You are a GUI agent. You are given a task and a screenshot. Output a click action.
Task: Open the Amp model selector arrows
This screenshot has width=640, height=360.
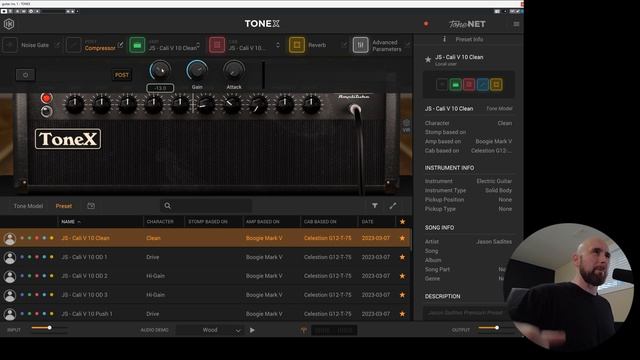click(x=198, y=45)
